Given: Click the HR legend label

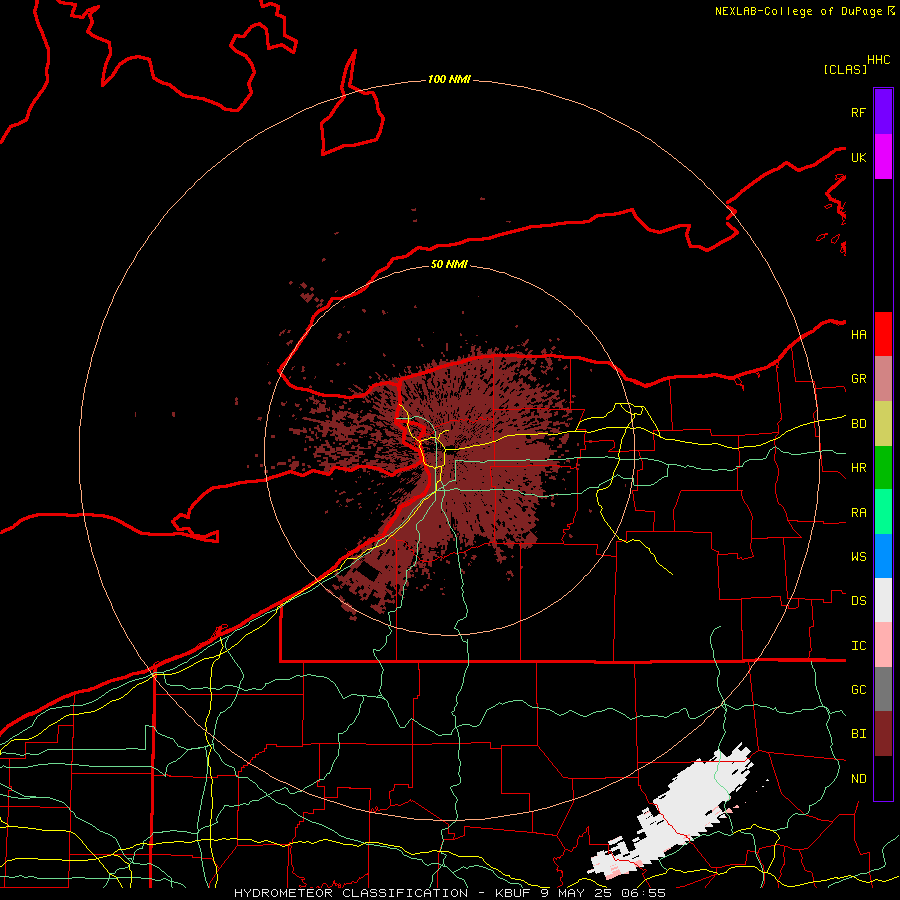Looking at the screenshot, I should point(859,468).
